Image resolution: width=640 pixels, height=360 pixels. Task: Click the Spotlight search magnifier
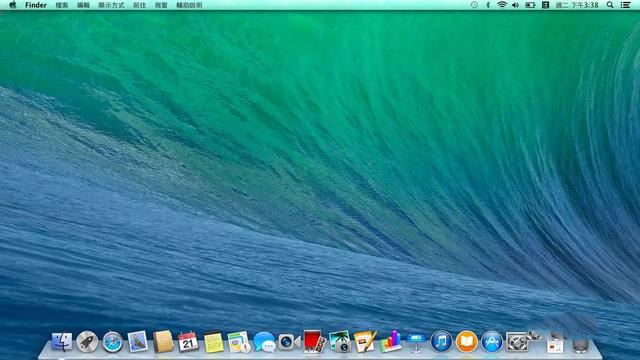(x=610, y=5)
